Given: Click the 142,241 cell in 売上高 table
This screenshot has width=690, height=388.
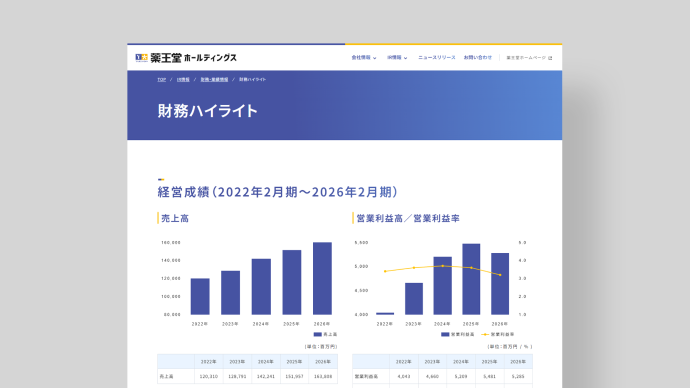Looking at the screenshot, I should click(x=266, y=377).
